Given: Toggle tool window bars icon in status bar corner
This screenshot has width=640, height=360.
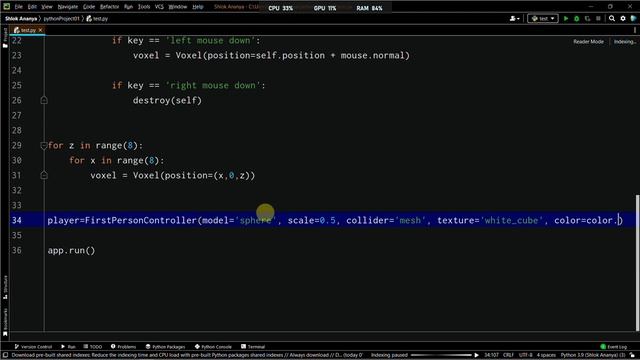Looking at the screenshot, I should pyautogui.click(x=5, y=355).
